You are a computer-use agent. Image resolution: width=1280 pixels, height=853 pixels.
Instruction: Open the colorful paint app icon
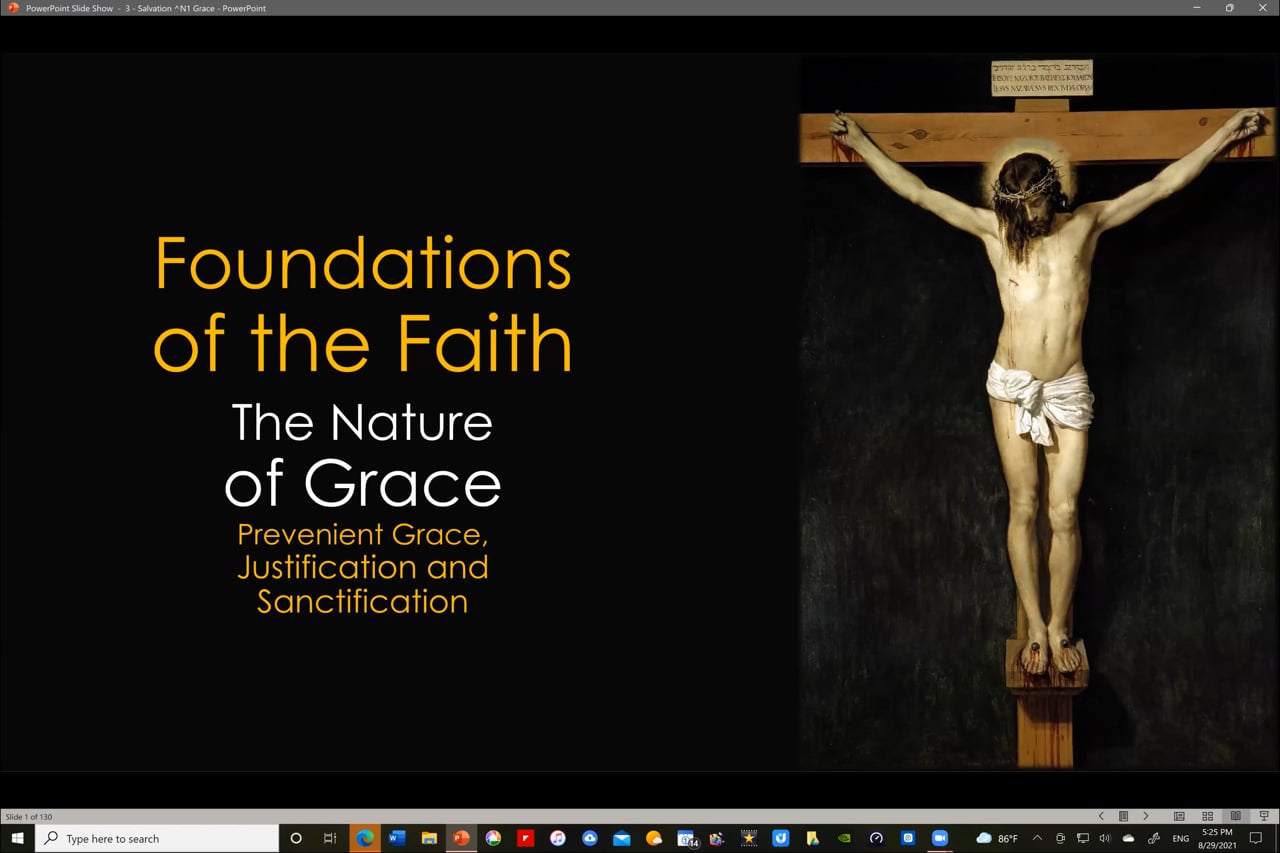point(716,838)
